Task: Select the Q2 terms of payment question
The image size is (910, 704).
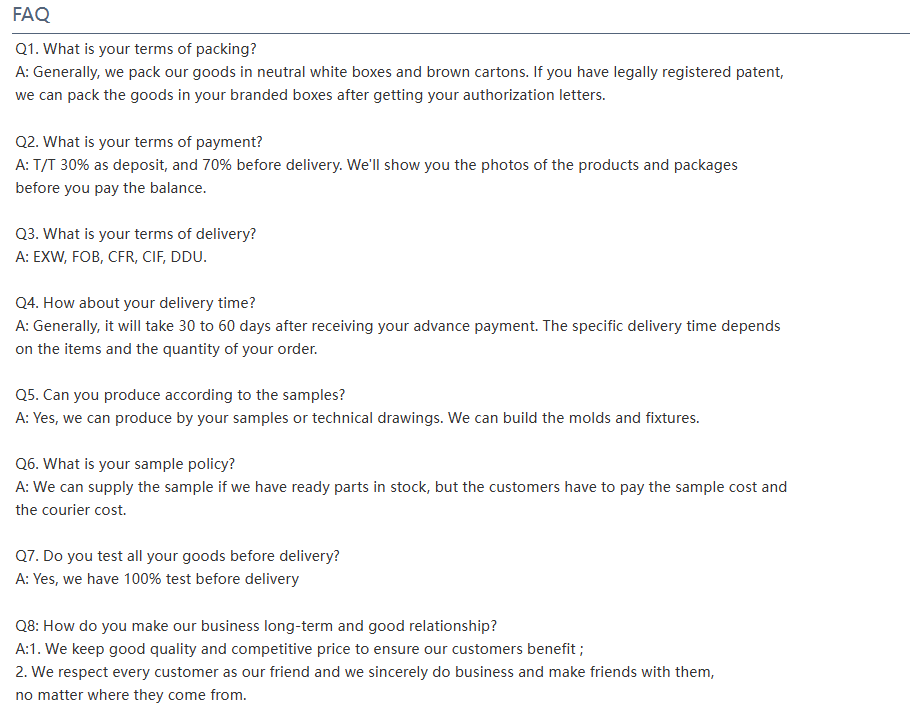Action: (x=139, y=142)
